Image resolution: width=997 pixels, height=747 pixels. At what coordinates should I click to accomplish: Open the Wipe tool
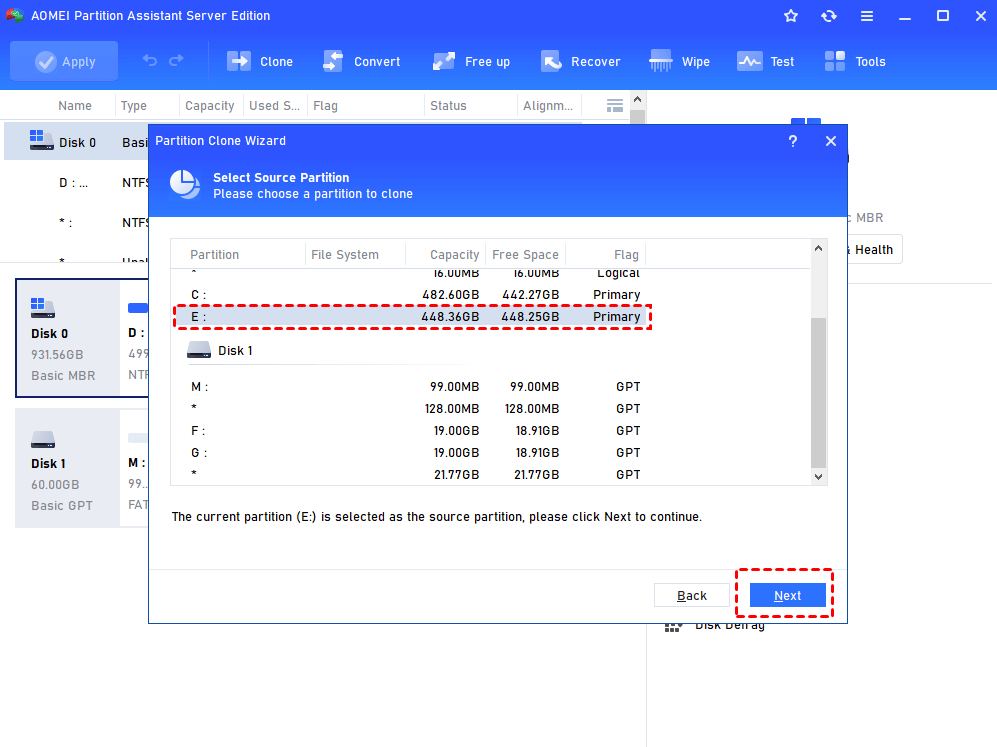pyautogui.click(x=679, y=62)
